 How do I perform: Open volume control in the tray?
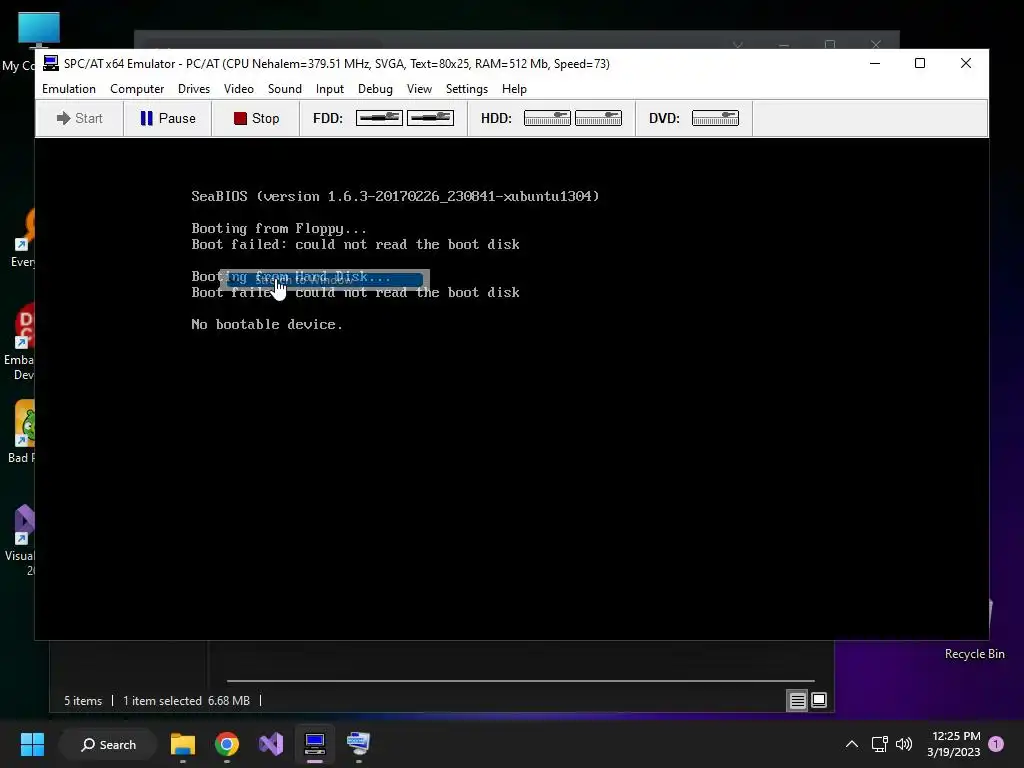[904, 744]
